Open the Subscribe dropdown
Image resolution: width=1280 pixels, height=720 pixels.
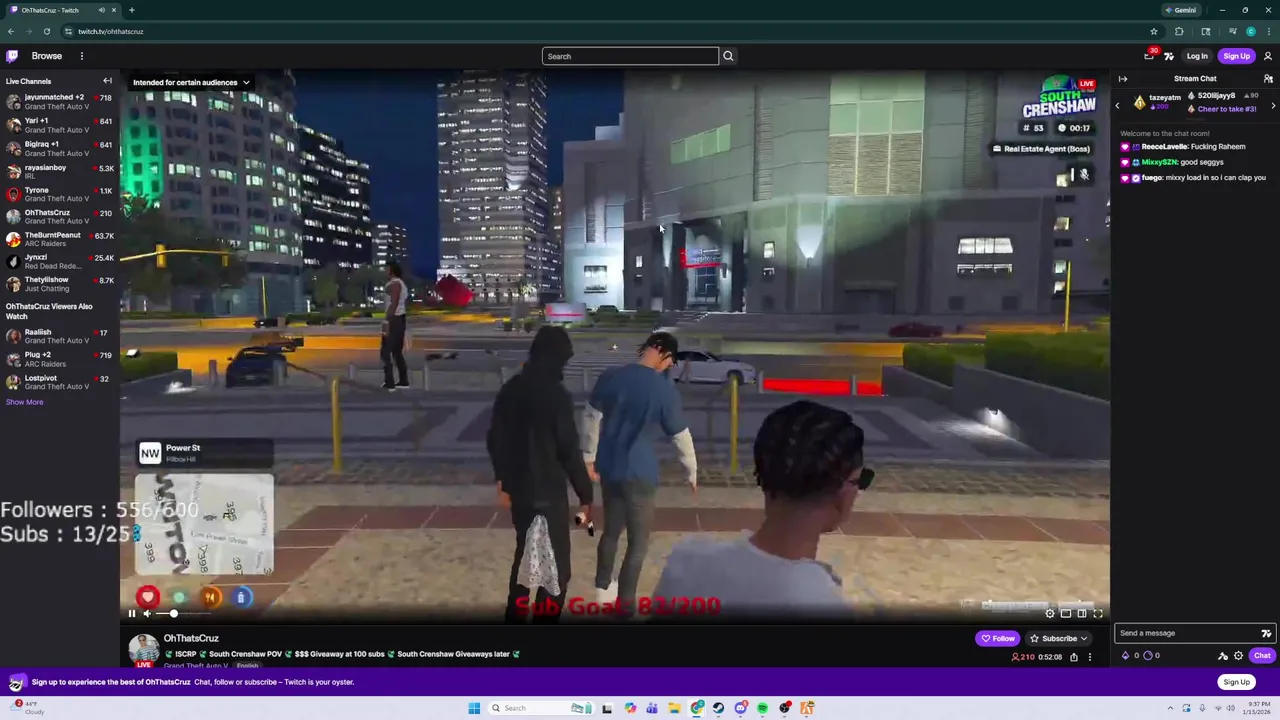[1058, 638]
